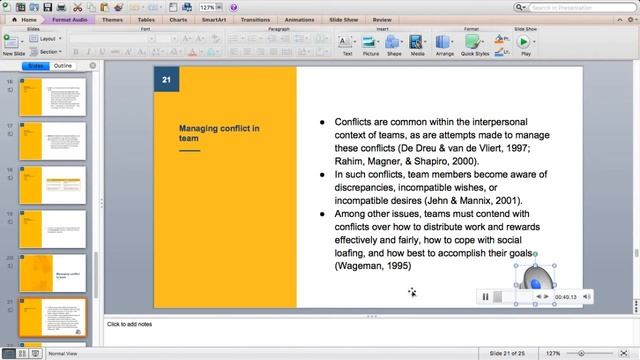This screenshot has width=640, height=360.
Task: Open the Animations tab
Action: pyautogui.click(x=299, y=20)
